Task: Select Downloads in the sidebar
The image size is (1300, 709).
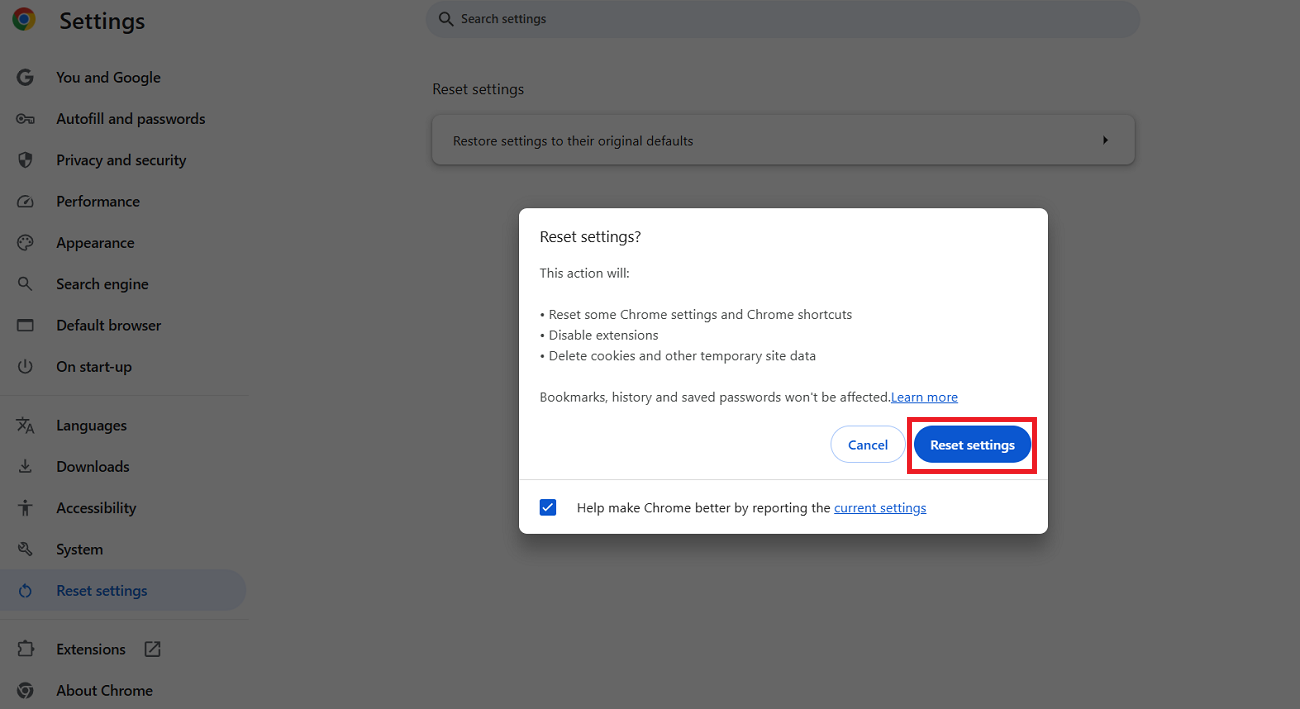Action: coord(93,467)
